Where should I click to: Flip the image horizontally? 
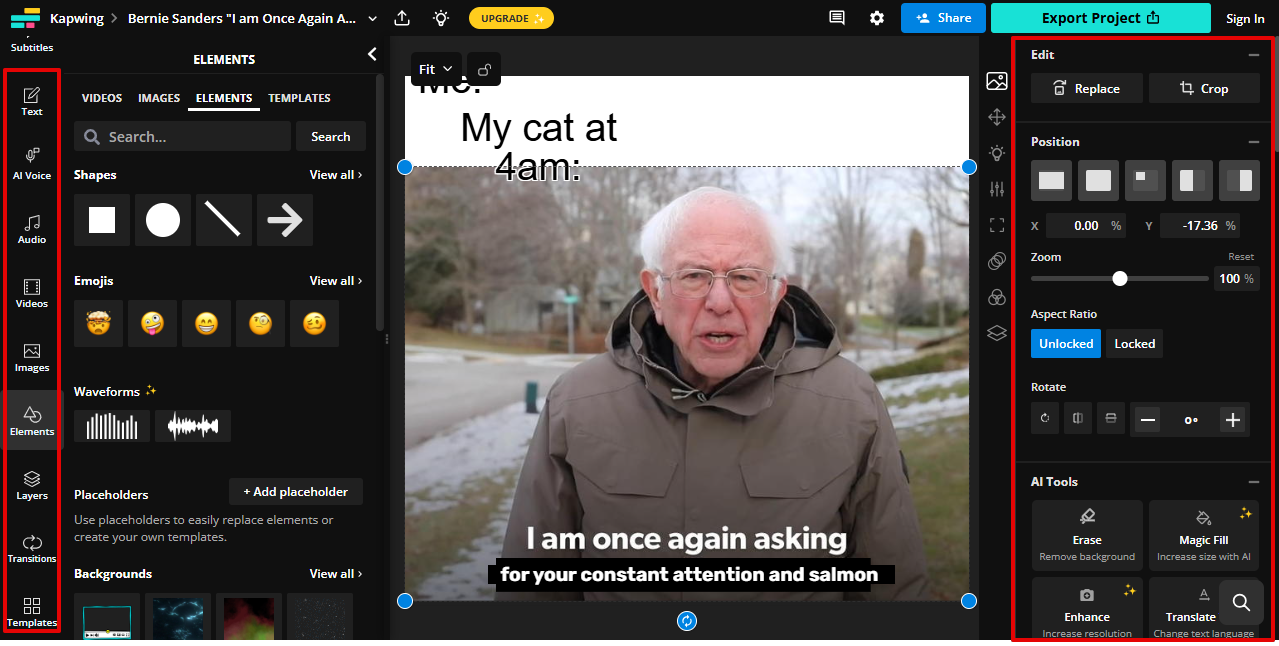[x=1078, y=418]
